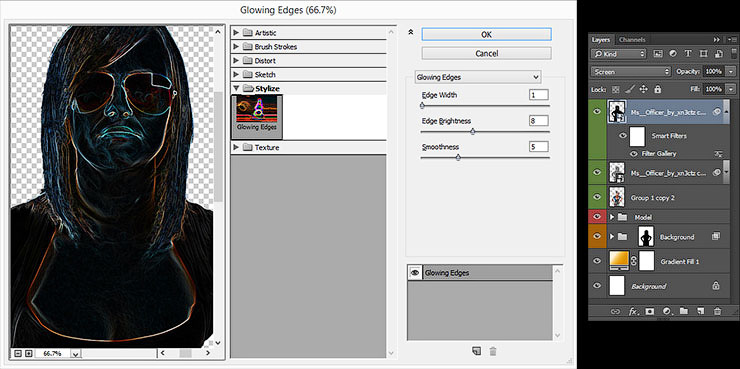Hide Group 1 copy 2 layer

pyautogui.click(x=597, y=197)
